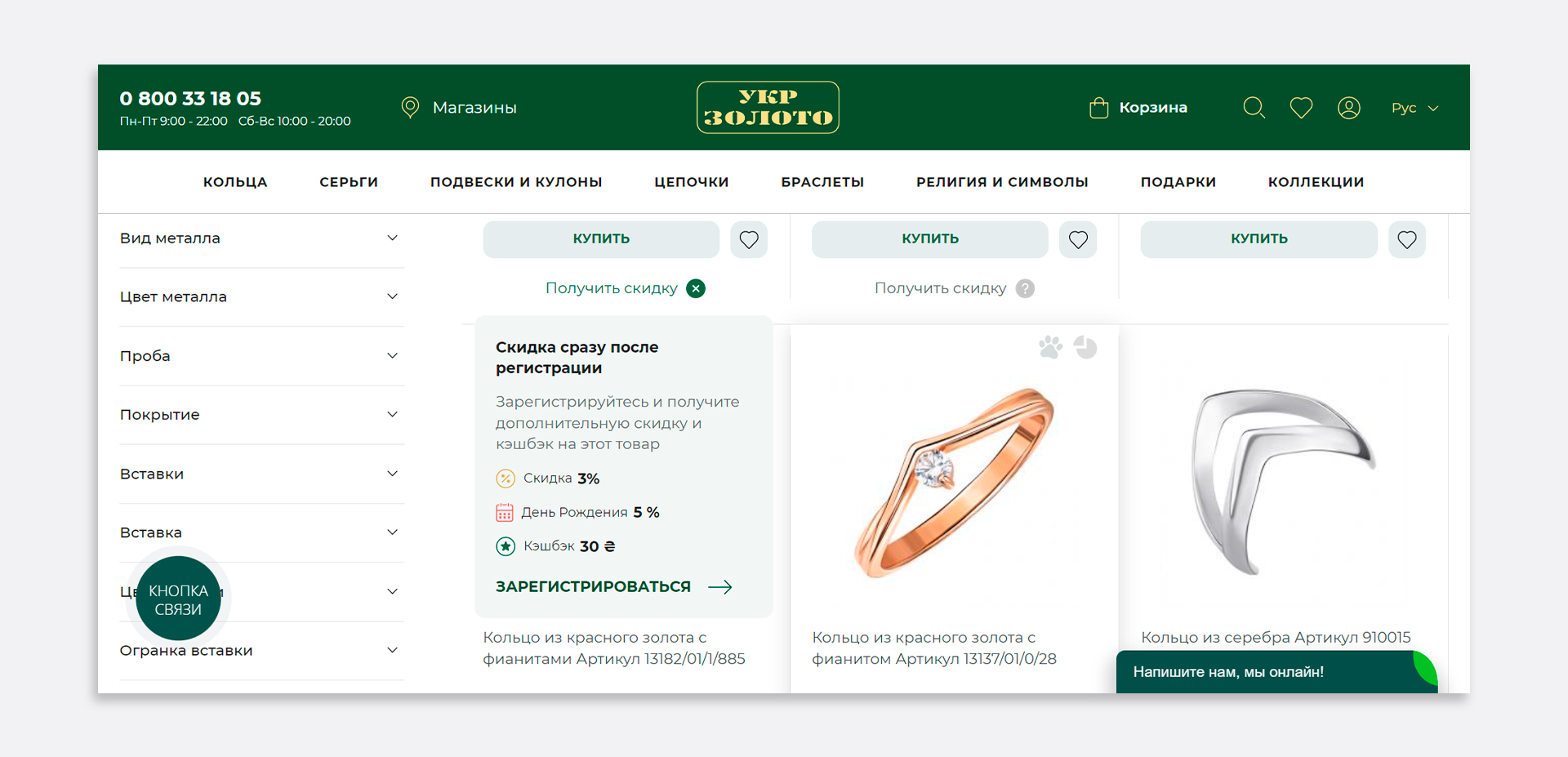This screenshot has width=1568, height=757.
Task: Expand the Вид металла filter
Action: pyautogui.click(x=262, y=238)
